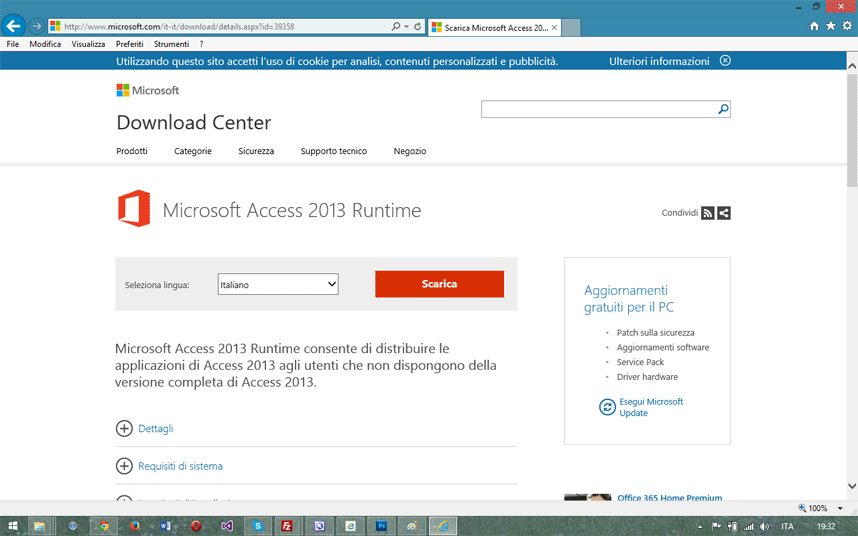The image size is (858, 536).
Task: Expand the Dettagli section
Action: coord(124,428)
